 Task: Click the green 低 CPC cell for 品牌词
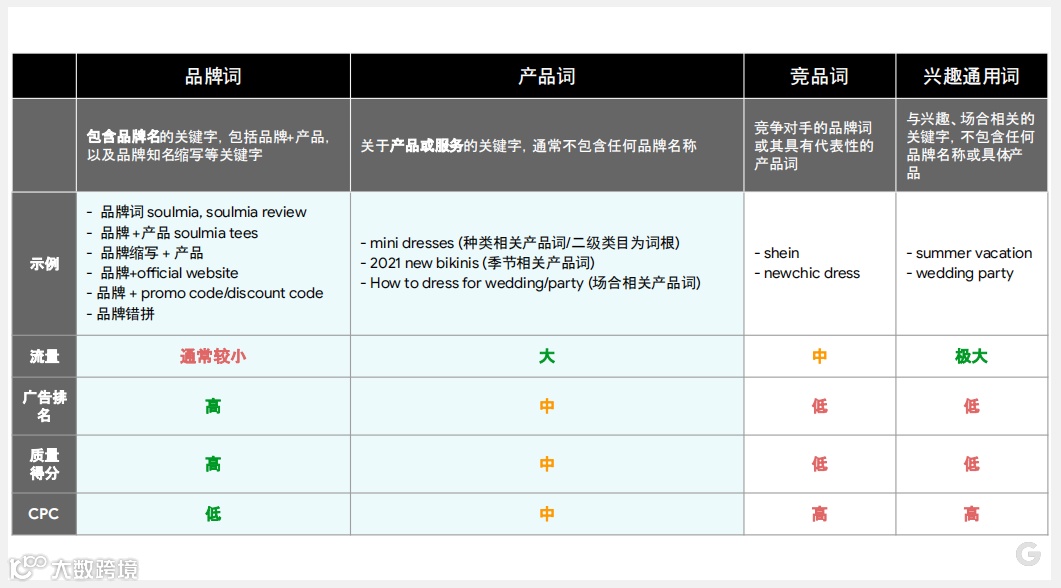pyautogui.click(x=211, y=513)
